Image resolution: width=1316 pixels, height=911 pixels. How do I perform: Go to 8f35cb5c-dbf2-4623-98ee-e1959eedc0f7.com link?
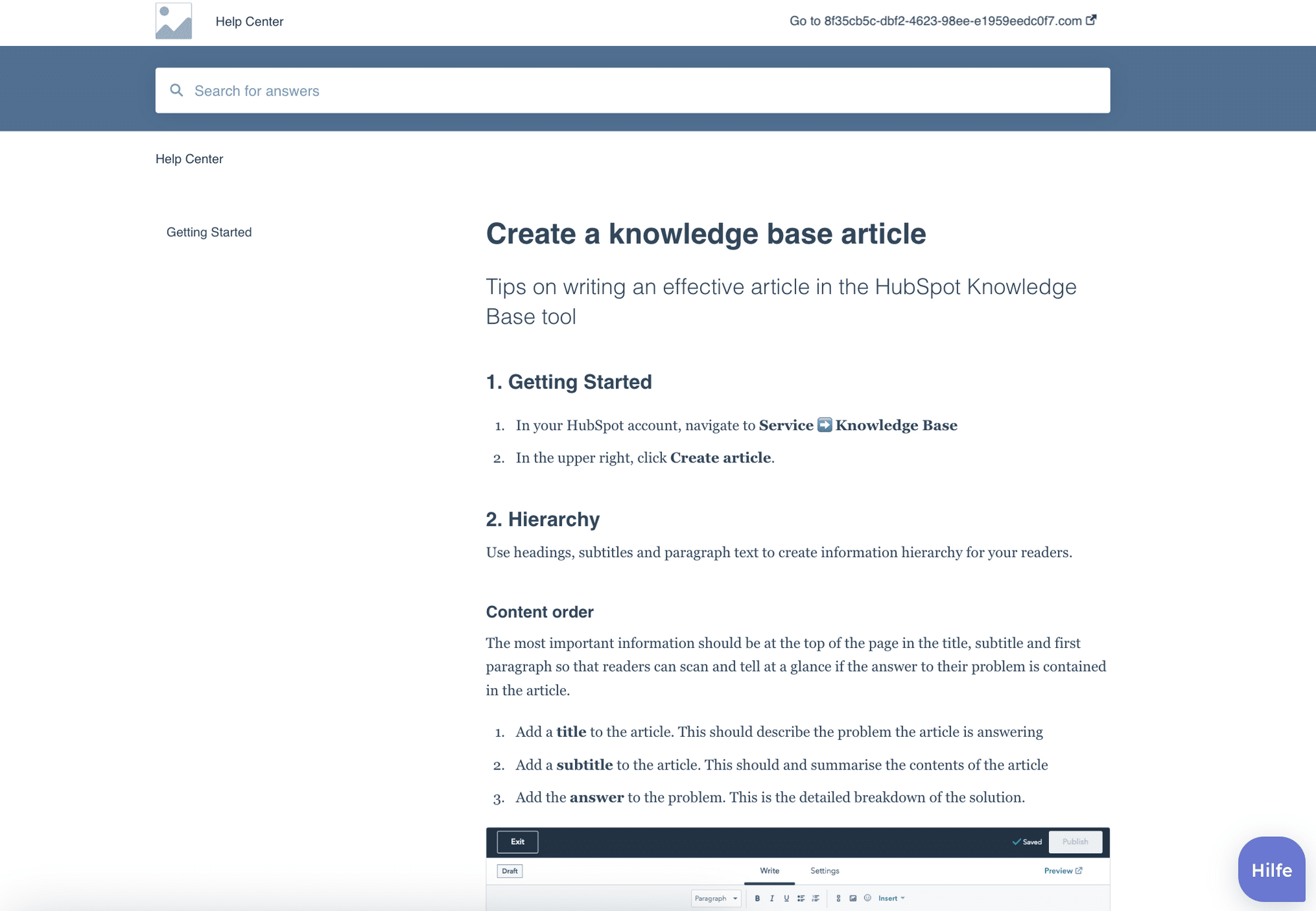[x=942, y=21]
